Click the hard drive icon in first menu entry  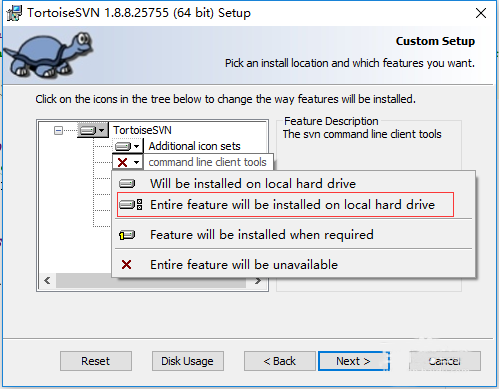tap(127, 183)
